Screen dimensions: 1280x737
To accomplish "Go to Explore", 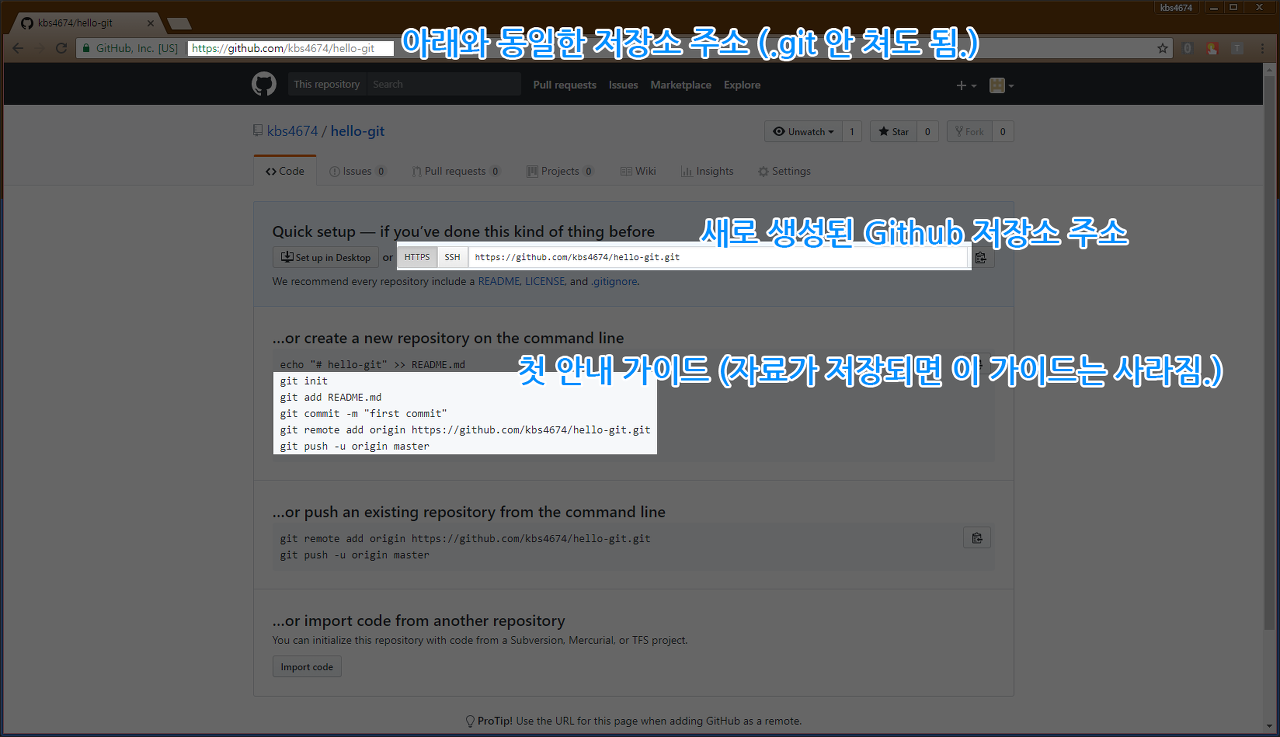I will coord(742,85).
